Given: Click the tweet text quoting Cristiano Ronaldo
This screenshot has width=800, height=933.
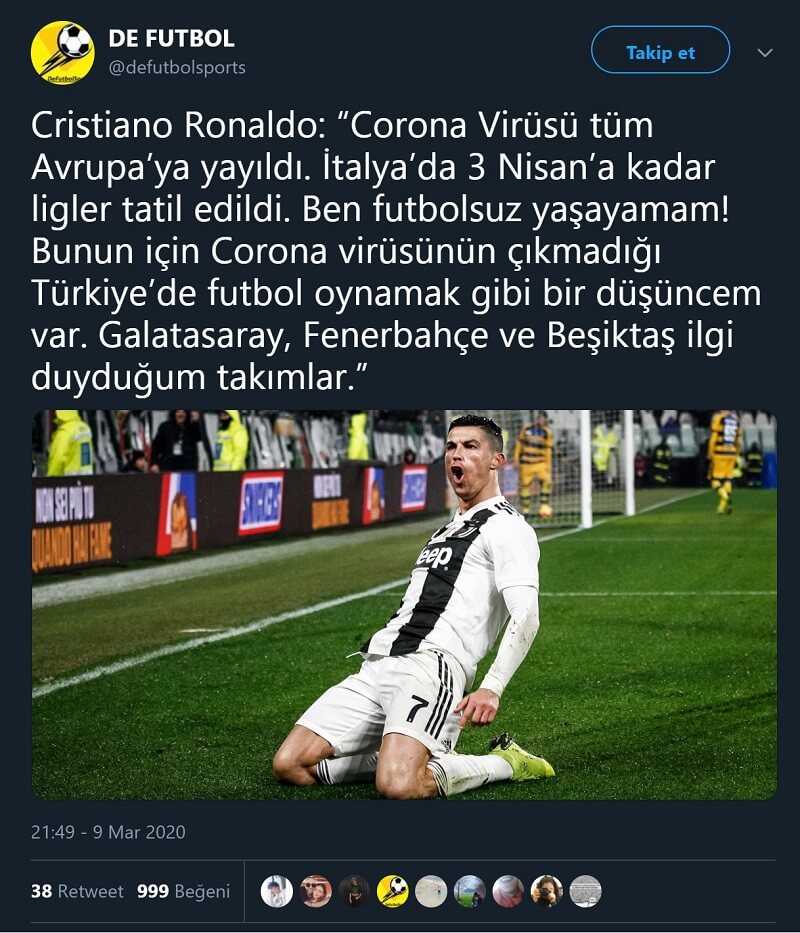Looking at the screenshot, I should click(x=396, y=252).
